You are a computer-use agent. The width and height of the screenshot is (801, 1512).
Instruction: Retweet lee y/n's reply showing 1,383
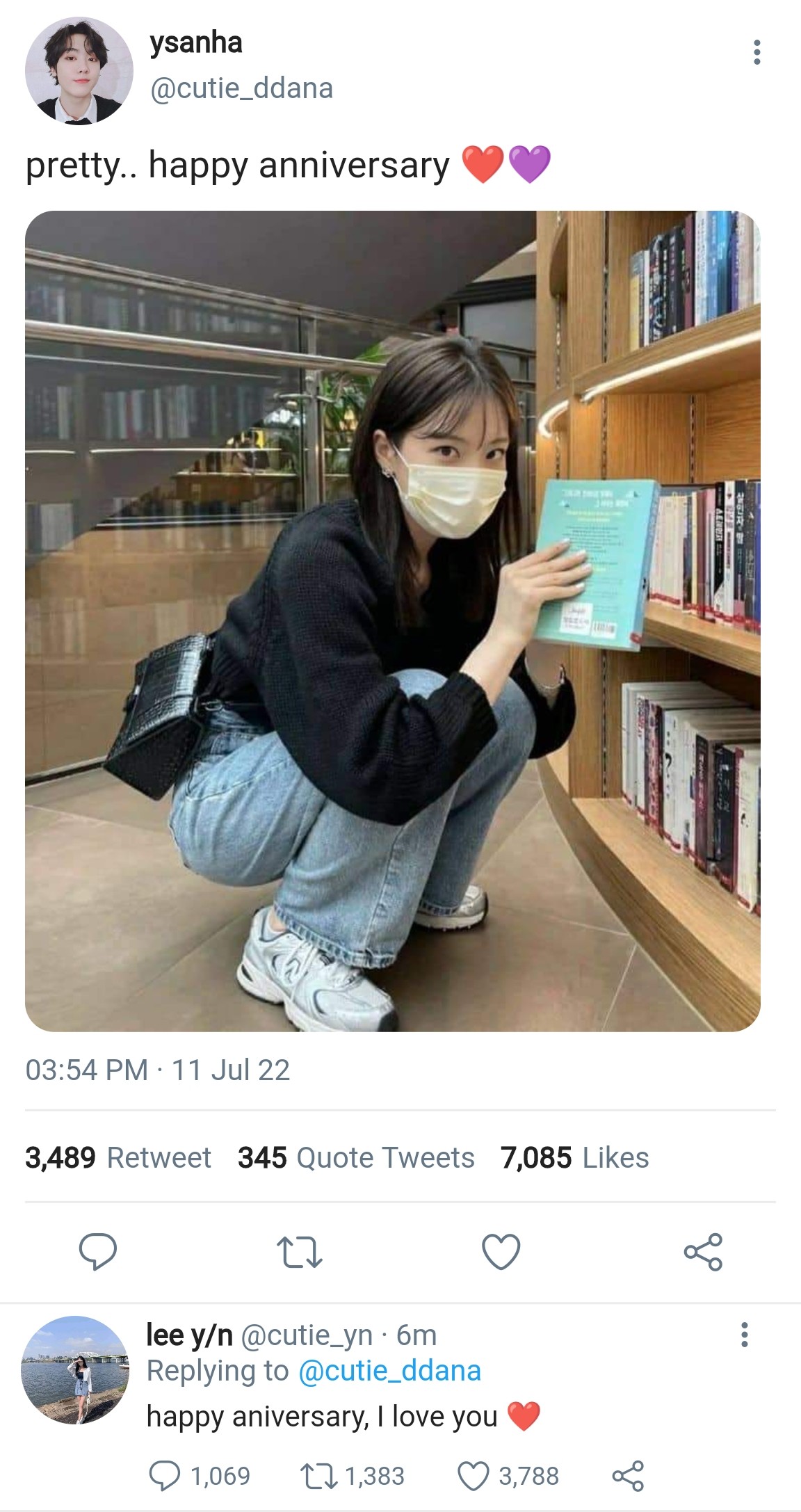tap(318, 1476)
